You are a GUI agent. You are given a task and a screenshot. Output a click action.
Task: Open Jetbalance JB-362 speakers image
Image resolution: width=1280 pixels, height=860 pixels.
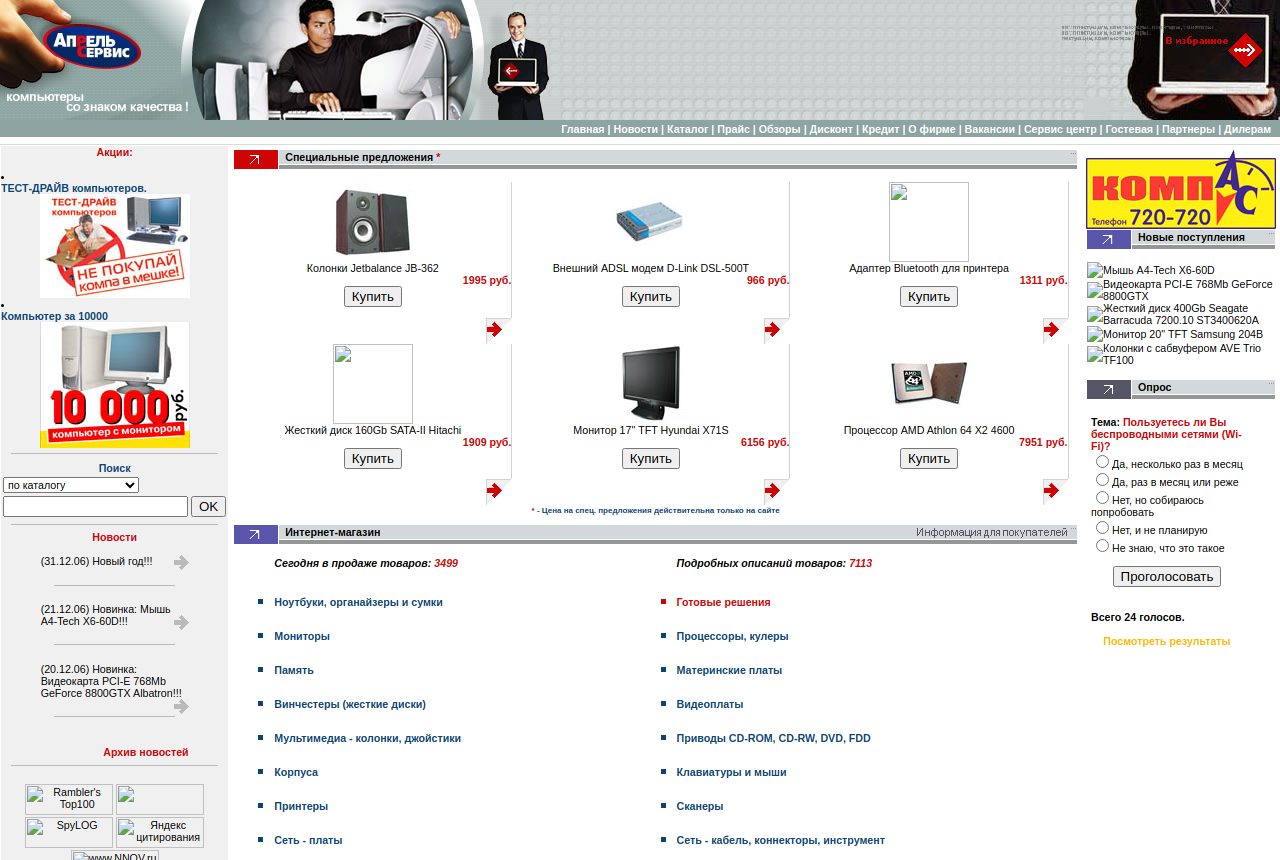click(x=372, y=222)
